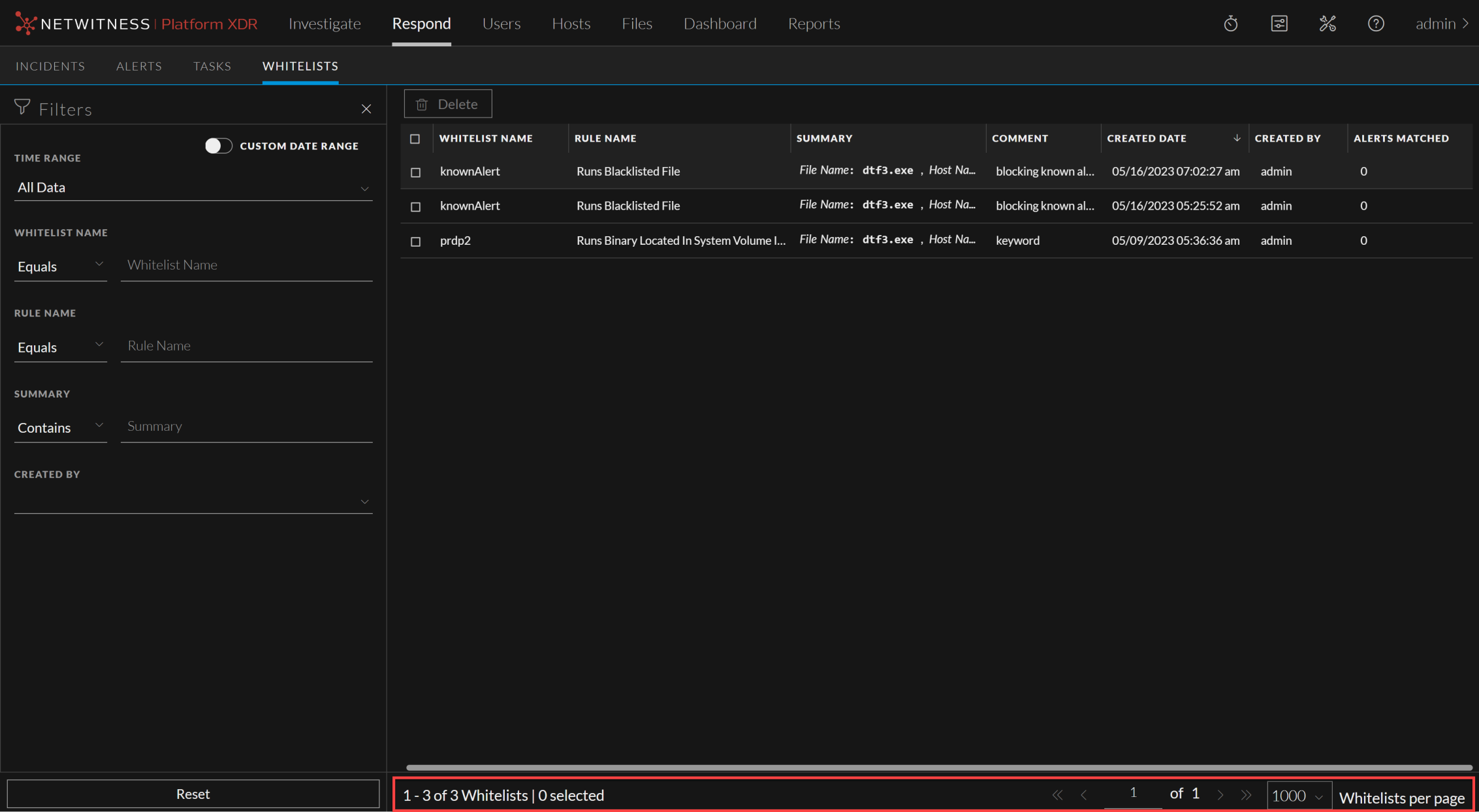Click the Reset filters button

[x=193, y=794]
